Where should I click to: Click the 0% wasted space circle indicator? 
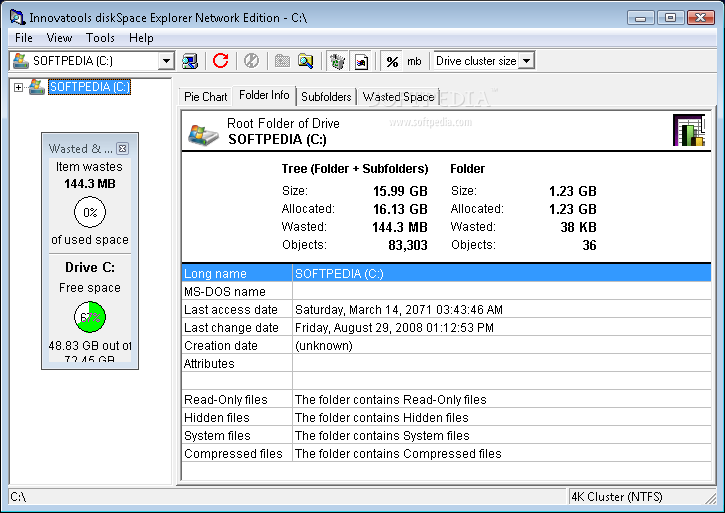(x=90, y=212)
